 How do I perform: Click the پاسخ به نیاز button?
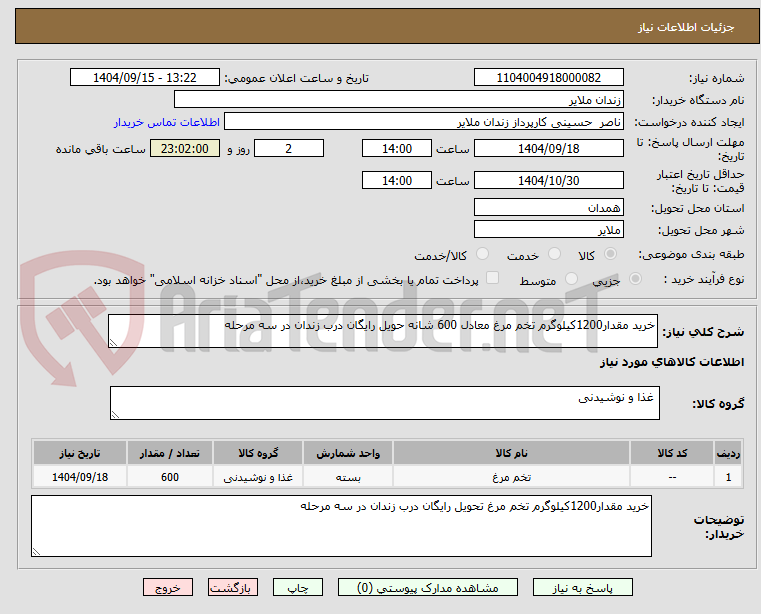tap(582, 587)
